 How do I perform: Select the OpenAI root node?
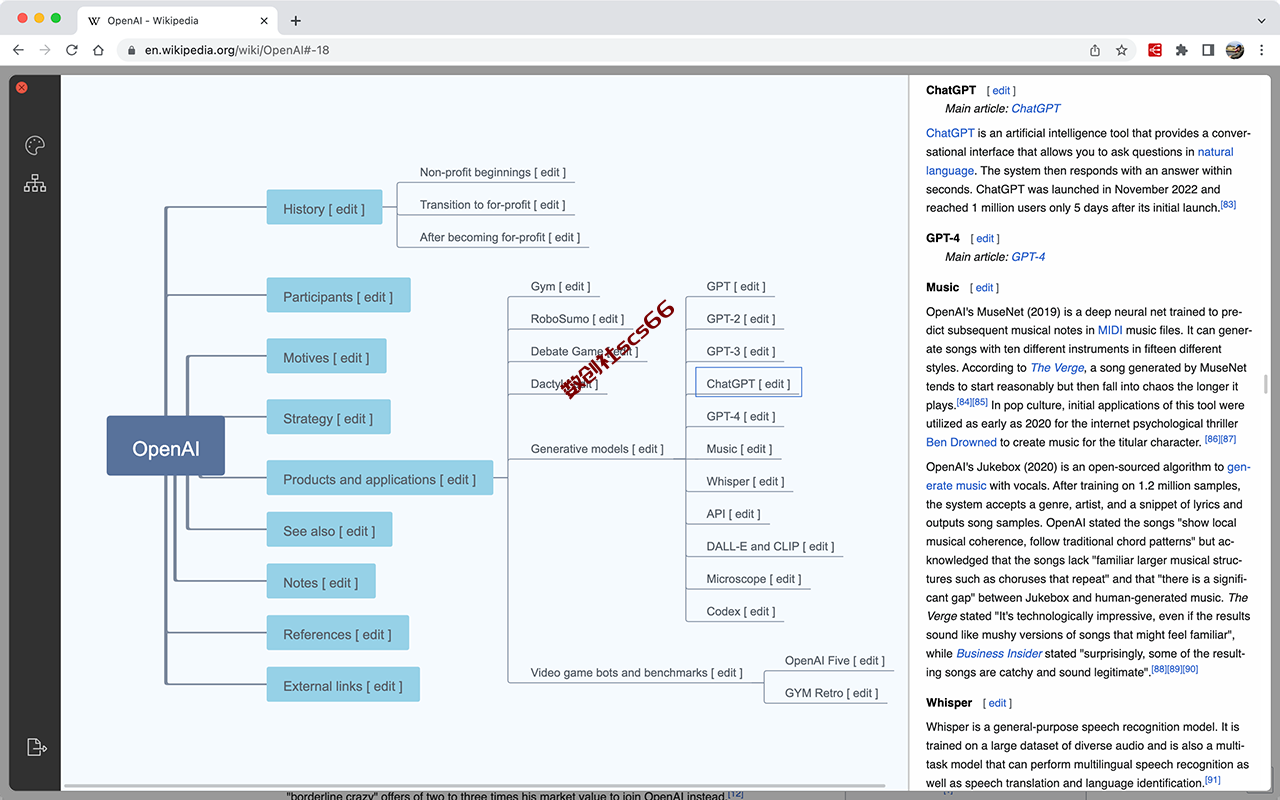coord(166,446)
